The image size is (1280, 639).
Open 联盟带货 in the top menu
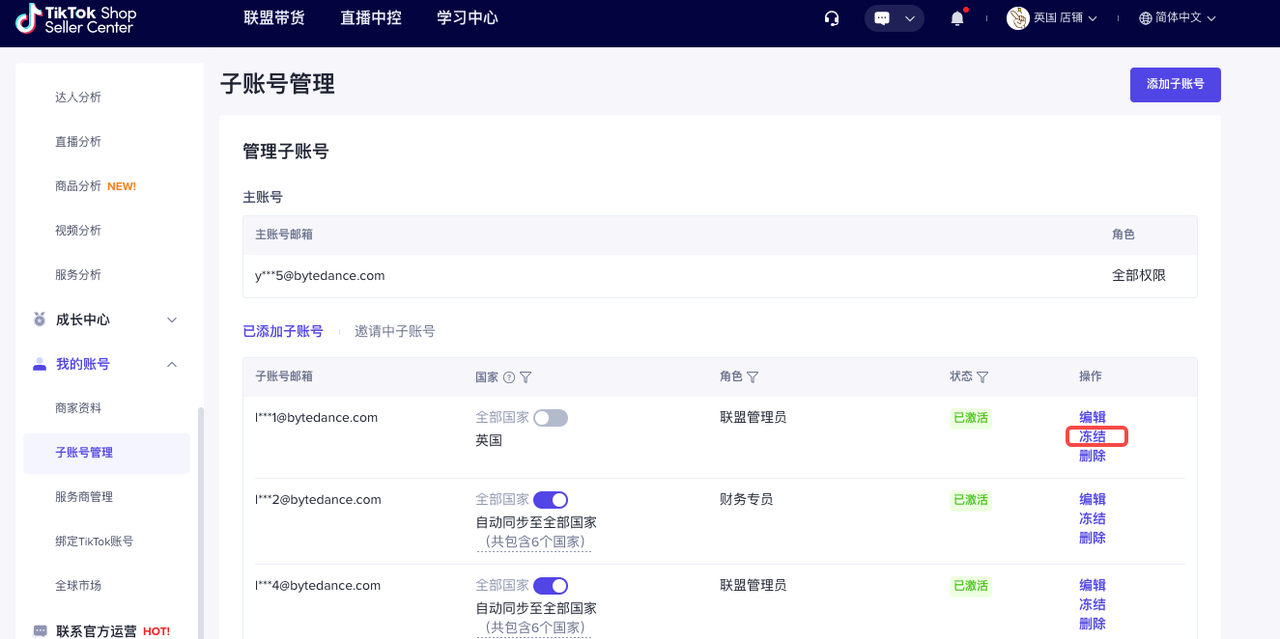click(274, 18)
